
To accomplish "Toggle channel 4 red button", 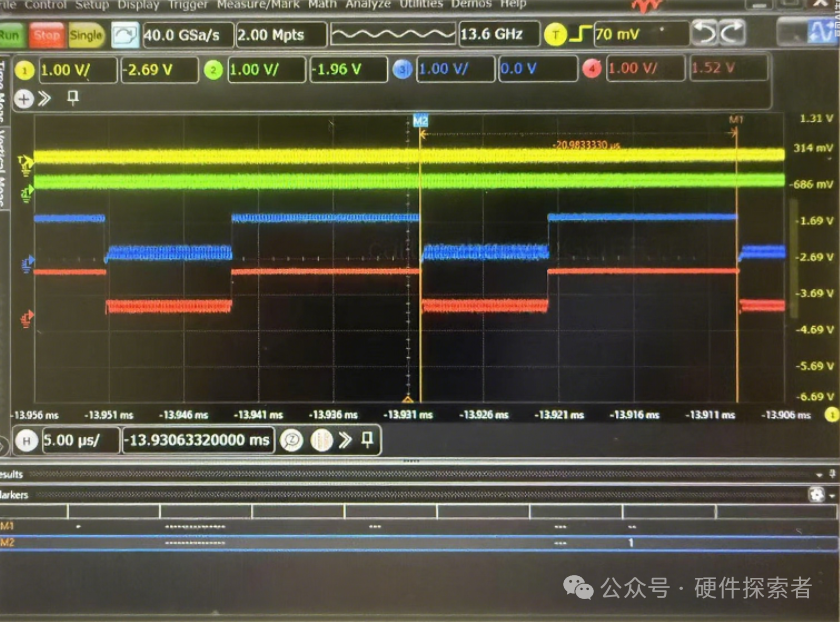I will point(591,69).
